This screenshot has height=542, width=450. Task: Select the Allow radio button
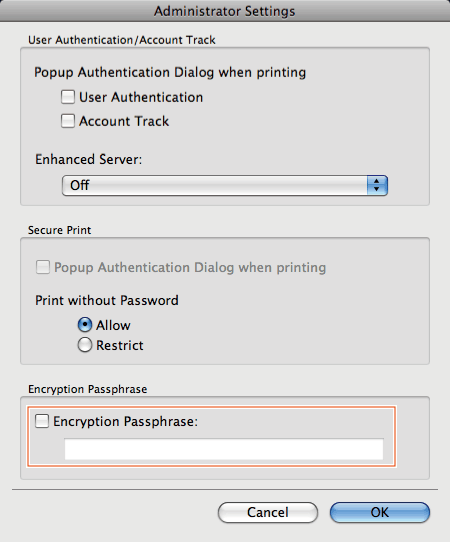coord(85,325)
